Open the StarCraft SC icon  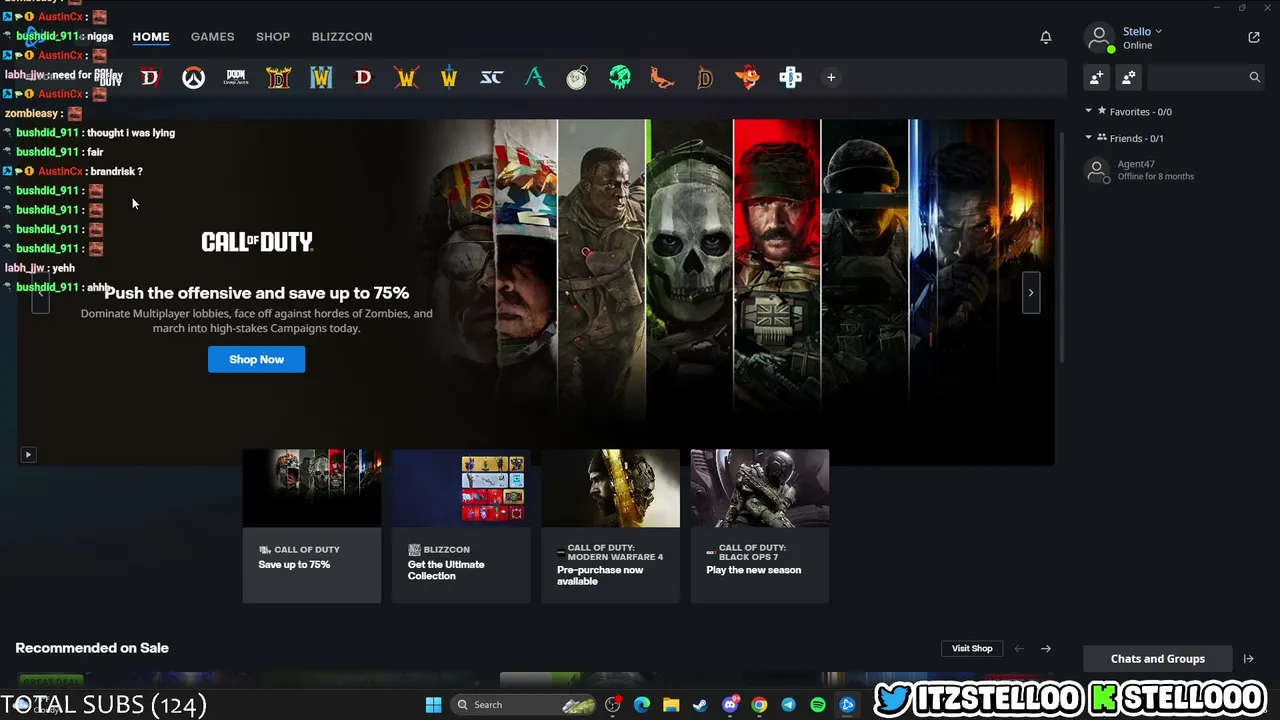tap(491, 77)
